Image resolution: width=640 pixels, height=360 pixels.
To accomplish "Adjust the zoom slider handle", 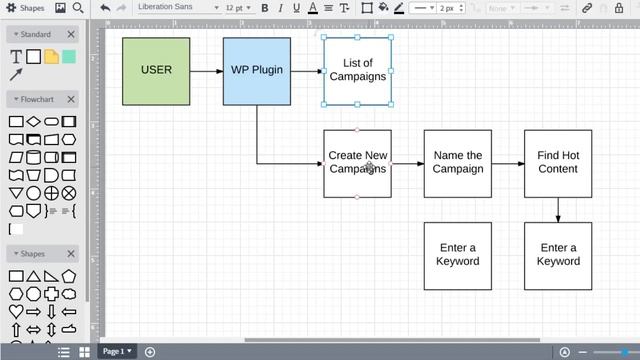I will (x=624, y=352).
